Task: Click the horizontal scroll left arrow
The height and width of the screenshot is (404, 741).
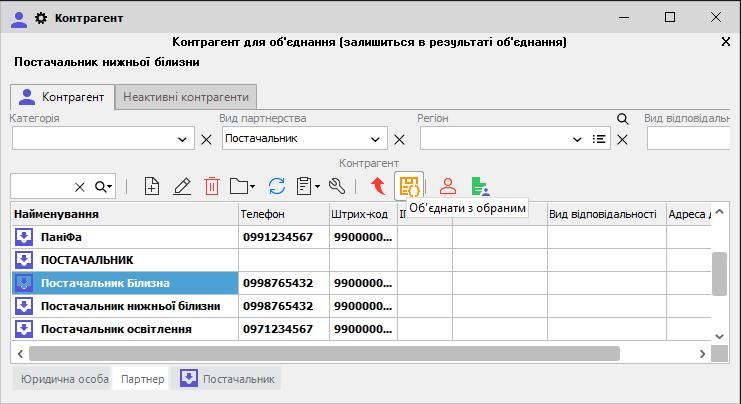Action: click(x=20, y=353)
